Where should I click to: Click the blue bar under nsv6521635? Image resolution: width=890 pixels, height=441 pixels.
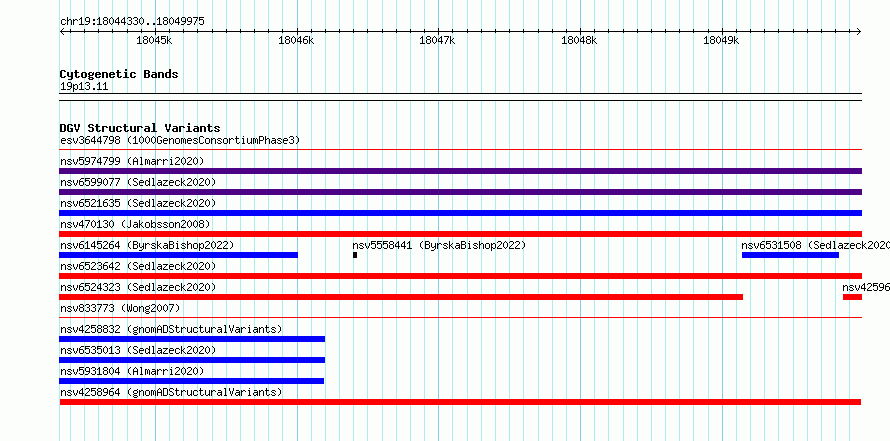(460, 213)
